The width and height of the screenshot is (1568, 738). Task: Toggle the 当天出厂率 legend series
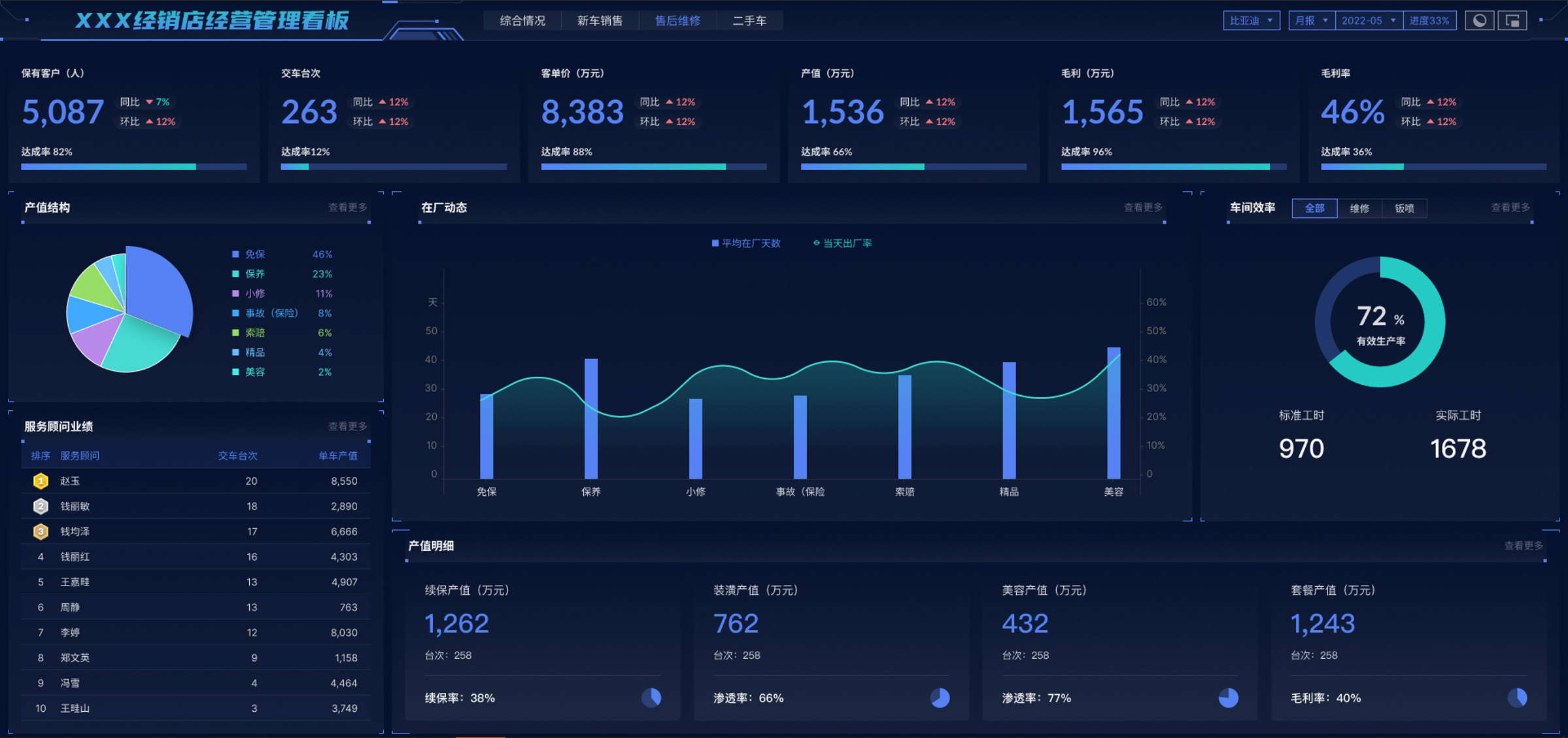pos(842,243)
